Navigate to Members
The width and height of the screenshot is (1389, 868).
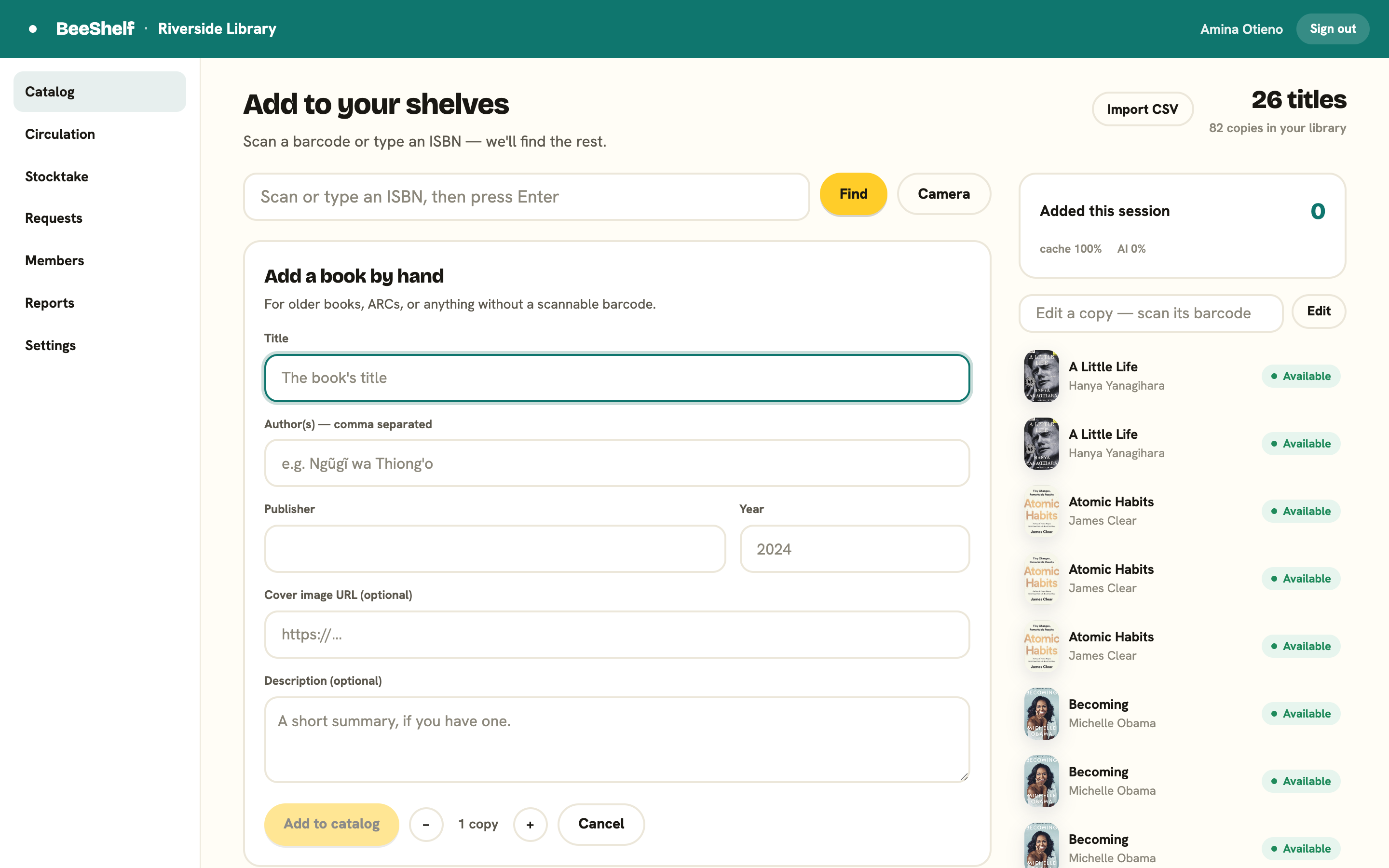pyautogui.click(x=100, y=260)
